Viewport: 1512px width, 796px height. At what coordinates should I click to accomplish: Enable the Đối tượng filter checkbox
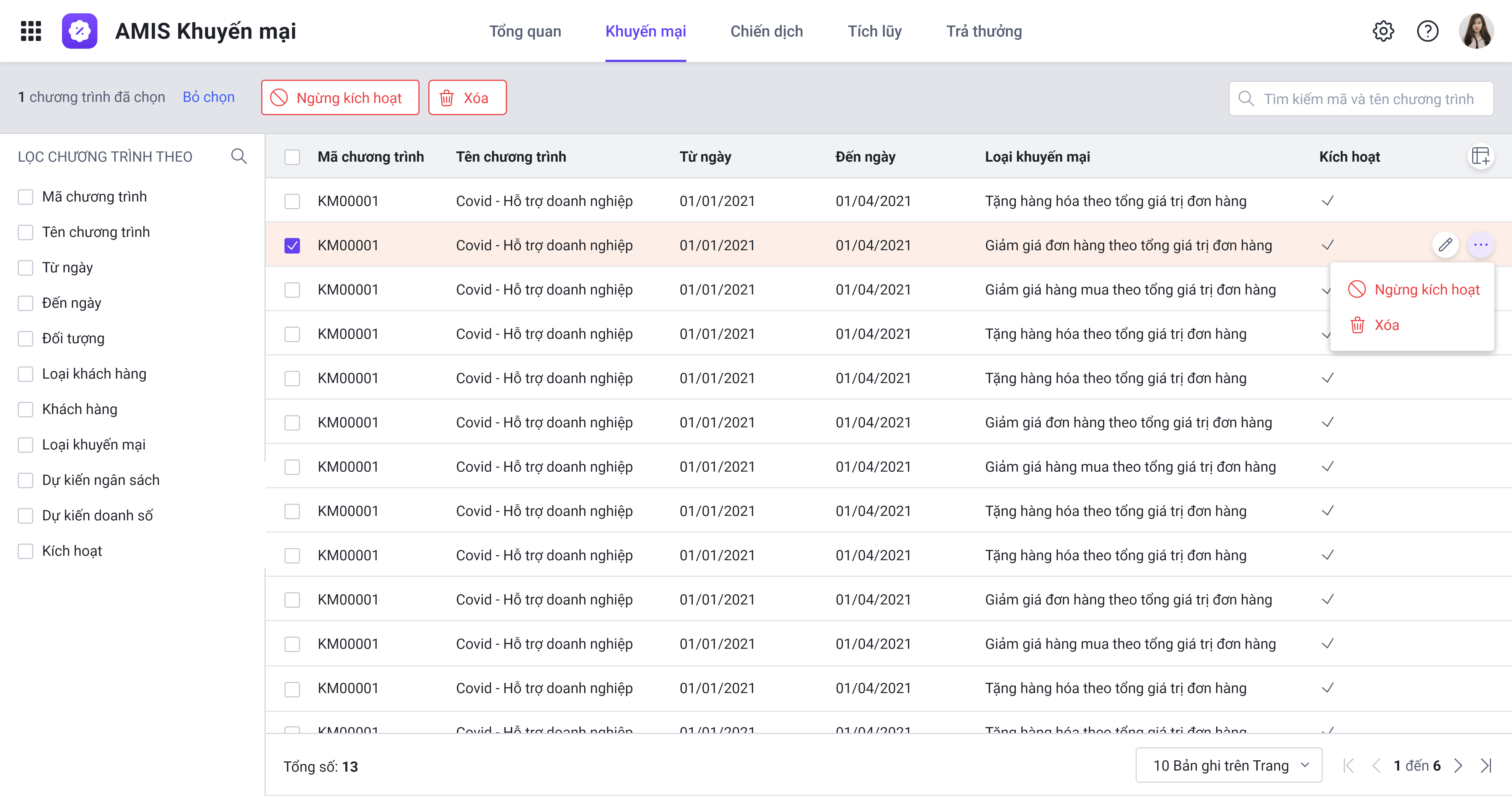25,339
